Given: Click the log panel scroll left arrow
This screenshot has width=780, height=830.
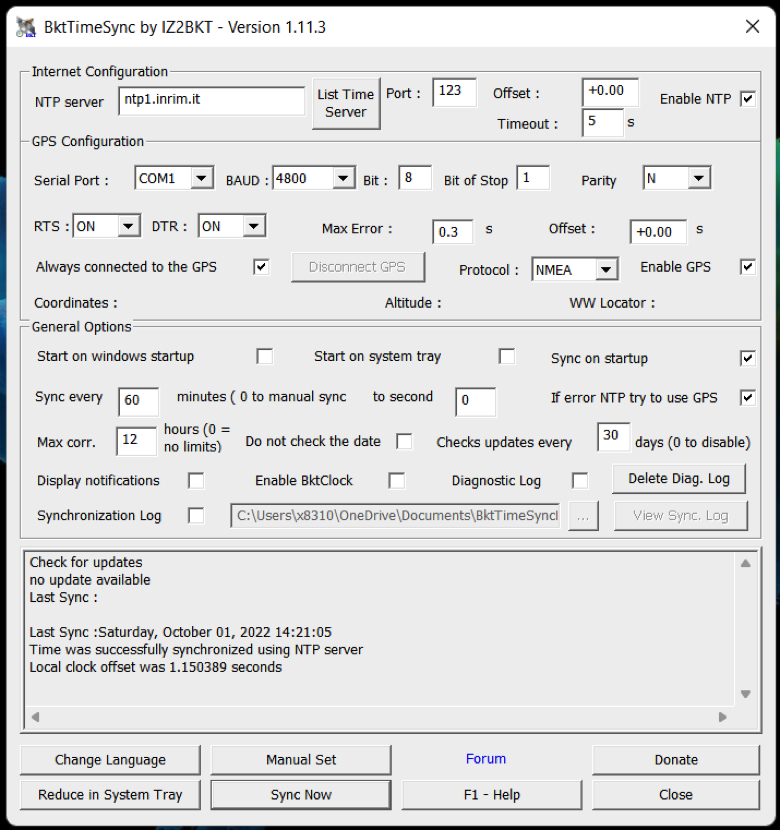Looking at the screenshot, I should pyautogui.click(x=35, y=717).
